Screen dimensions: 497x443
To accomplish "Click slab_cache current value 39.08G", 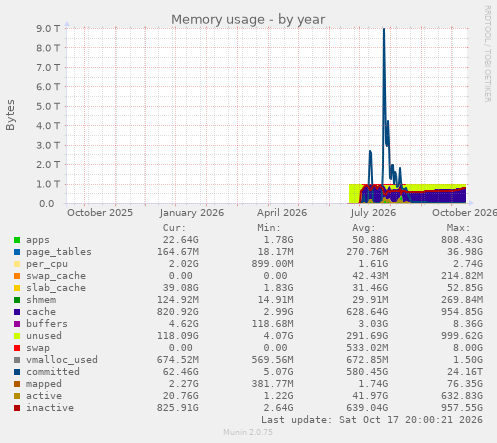I will click(x=181, y=288).
